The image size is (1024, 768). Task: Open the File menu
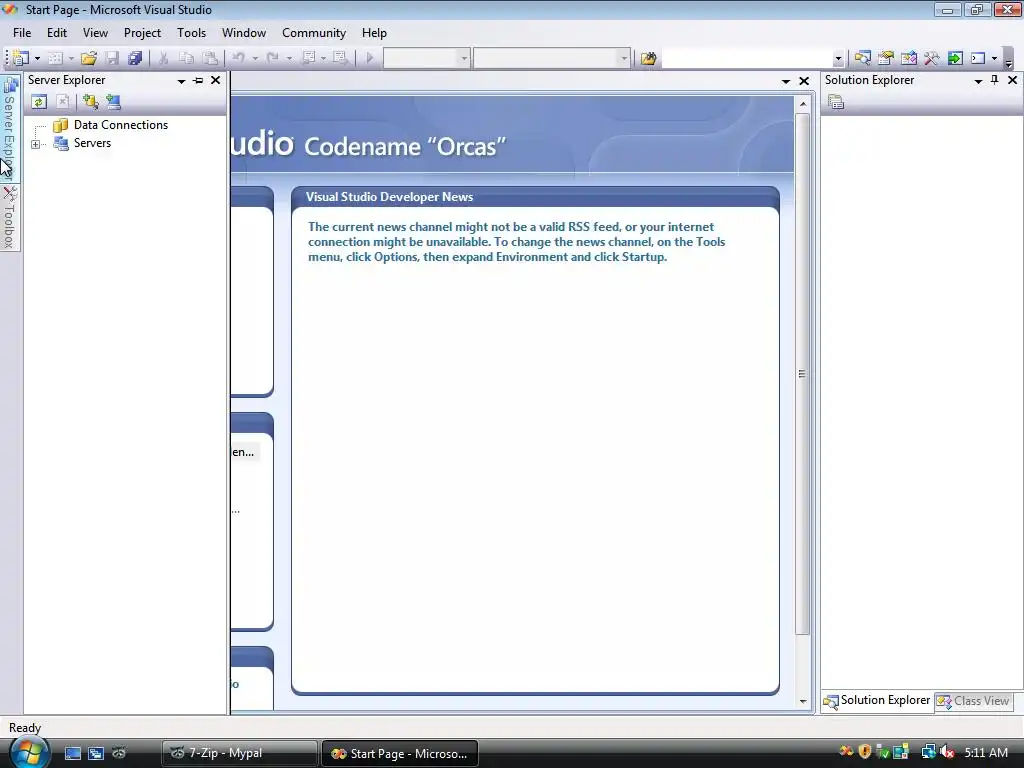click(22, 33)
